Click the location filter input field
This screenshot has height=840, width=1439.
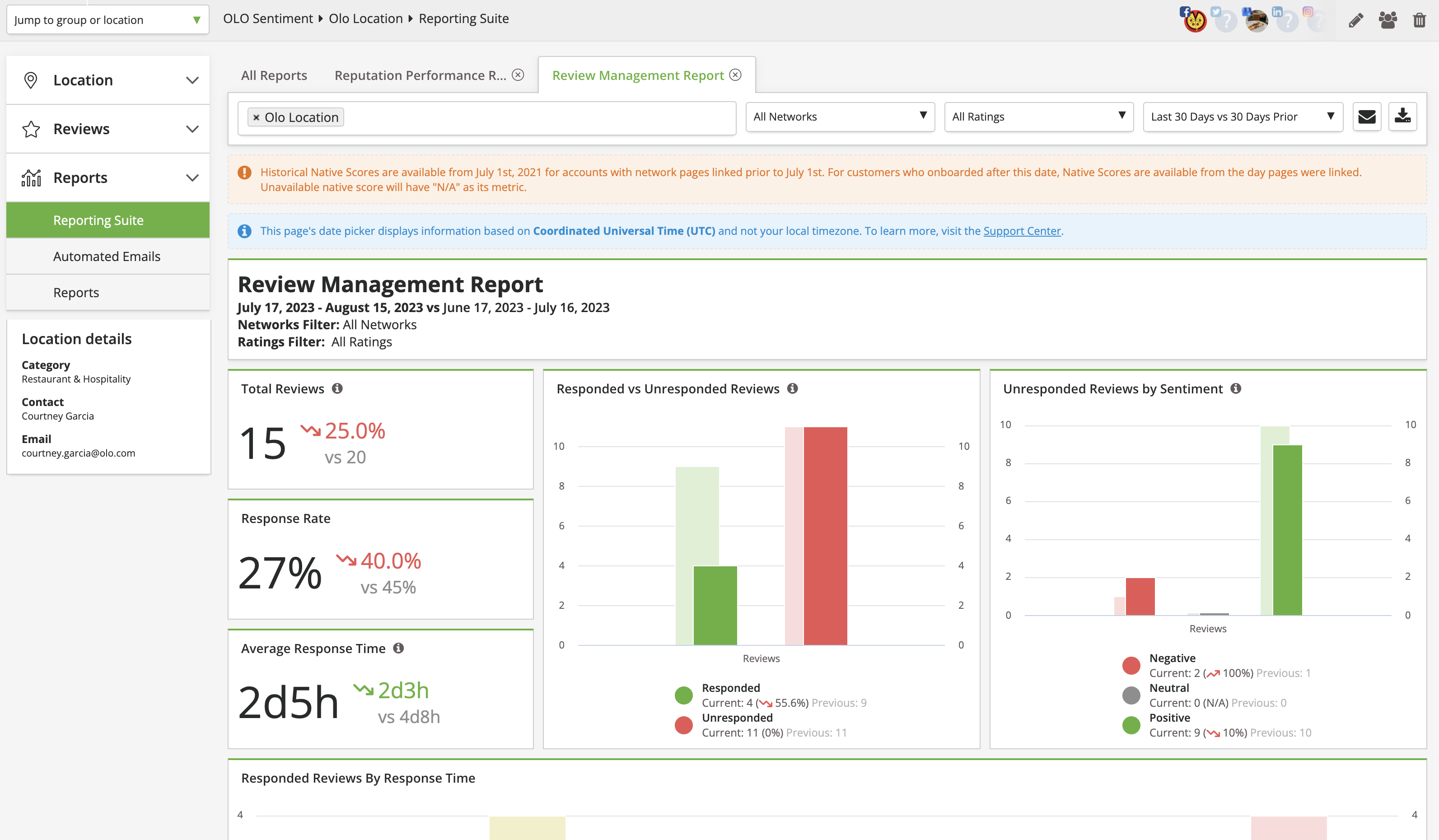coord(486,117)
